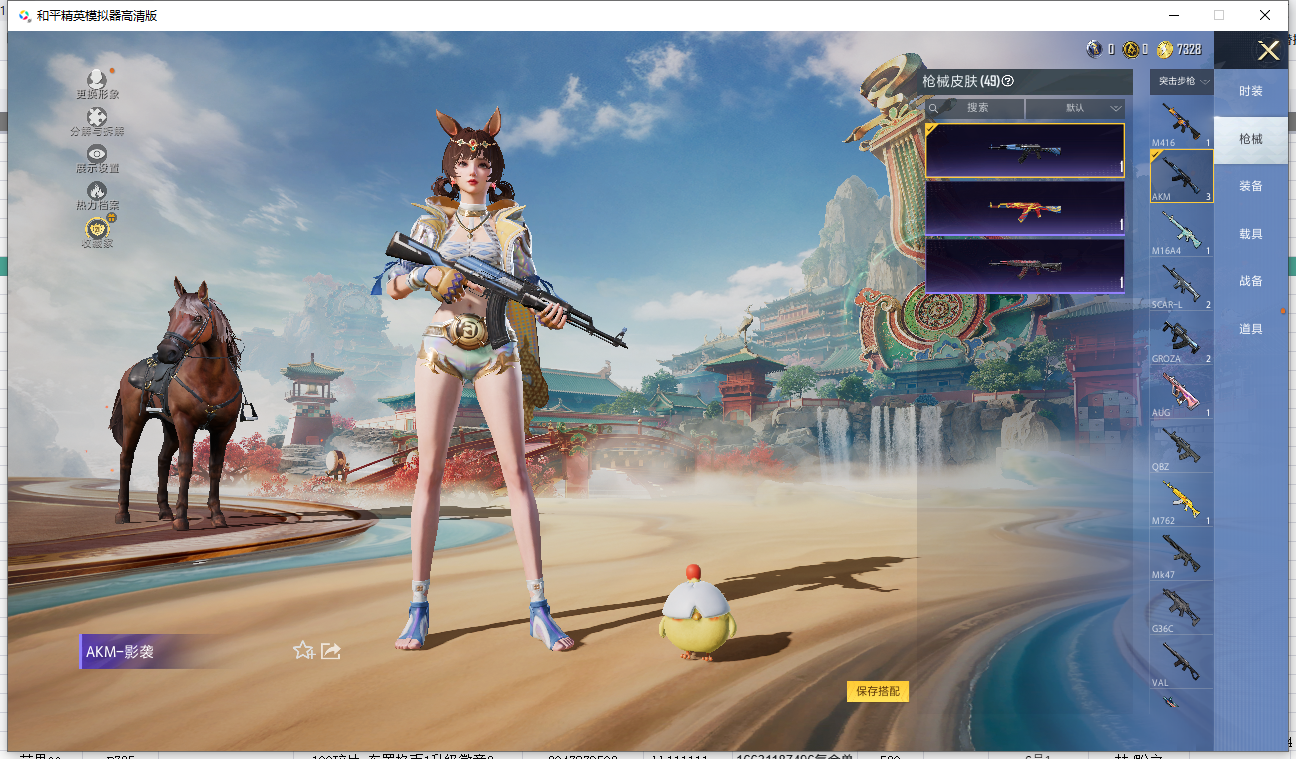Select the GROZA weapon icon
This screenshot has width=1296, height=759.
pos(1181,338)
